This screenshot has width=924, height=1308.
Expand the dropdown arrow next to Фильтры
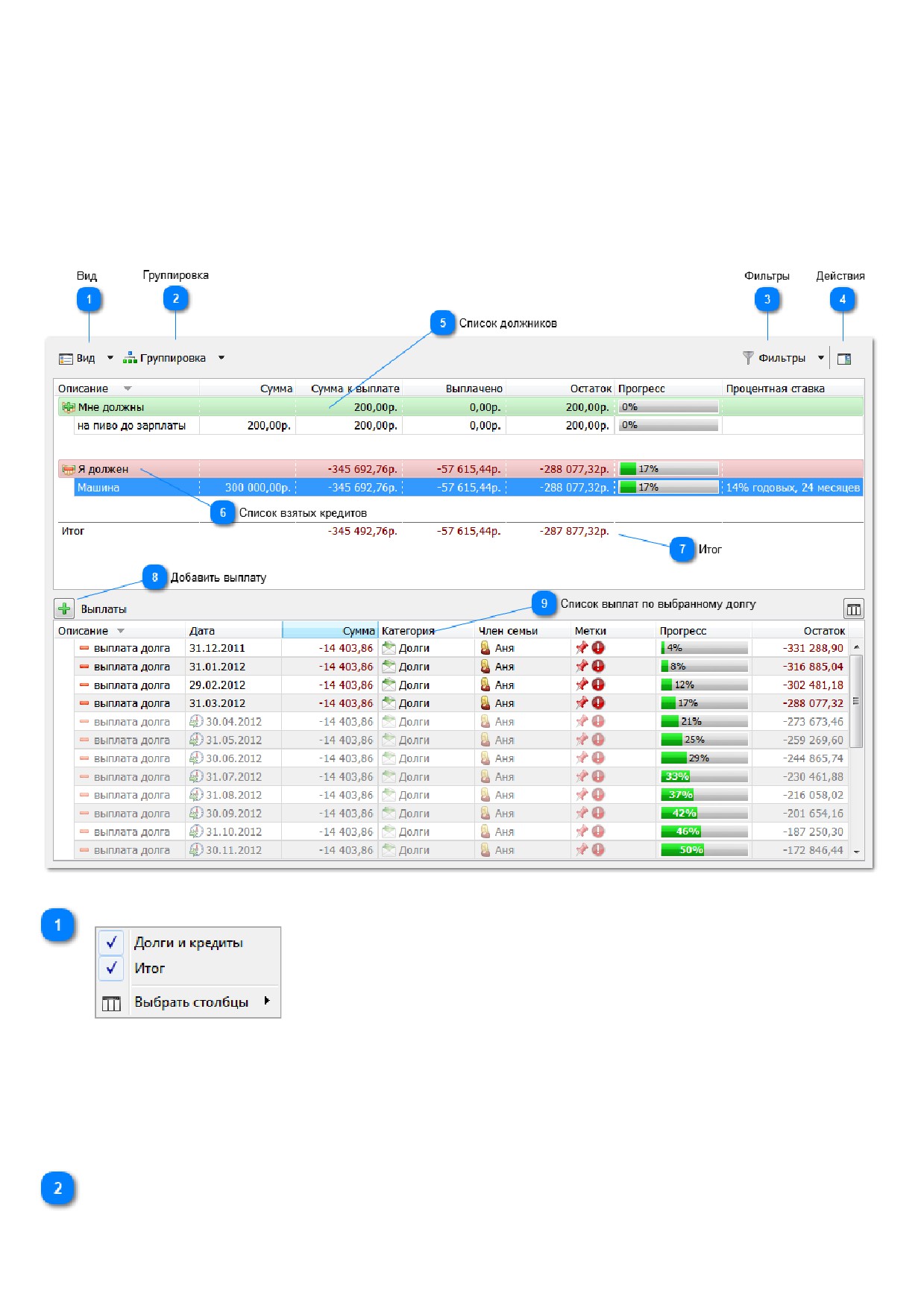[820, 358]
